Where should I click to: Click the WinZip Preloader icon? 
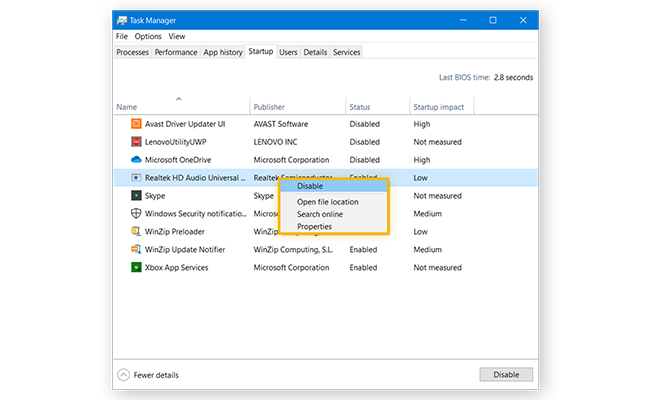coord(136,231)
